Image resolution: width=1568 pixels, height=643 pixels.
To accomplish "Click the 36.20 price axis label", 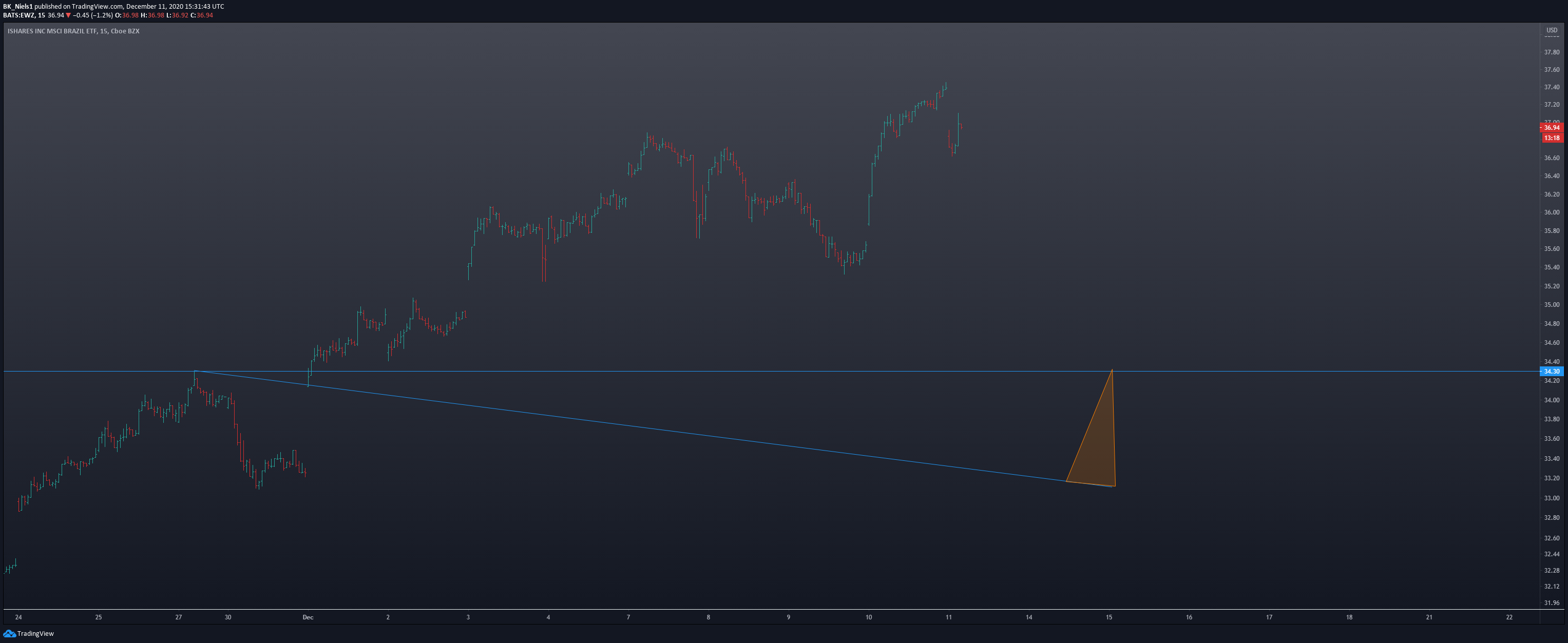I will pyautogui.click(x=1552, y=194).
